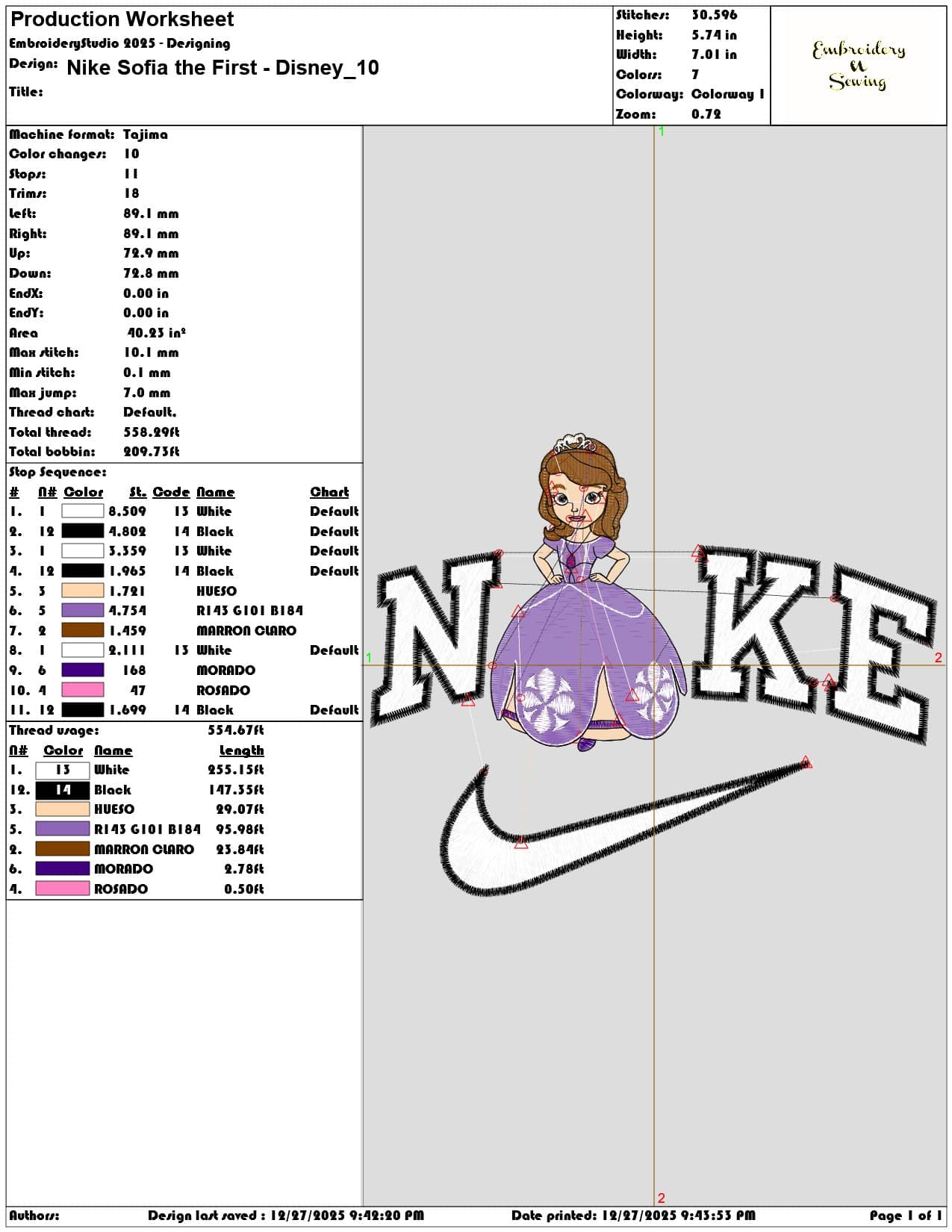952x1232 pixels.
Task: Click the Chart column header
Action: point(329,492)
